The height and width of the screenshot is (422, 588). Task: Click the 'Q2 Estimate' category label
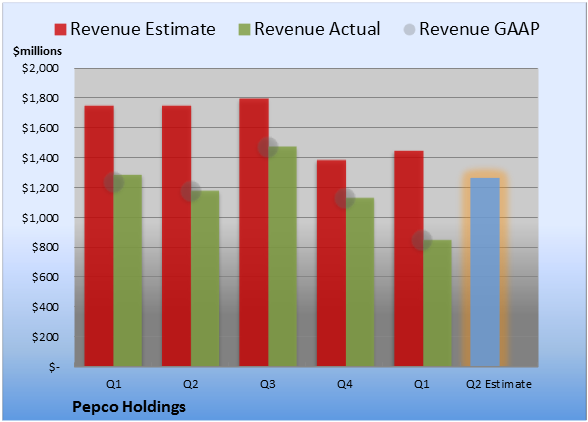pos(499,384)
